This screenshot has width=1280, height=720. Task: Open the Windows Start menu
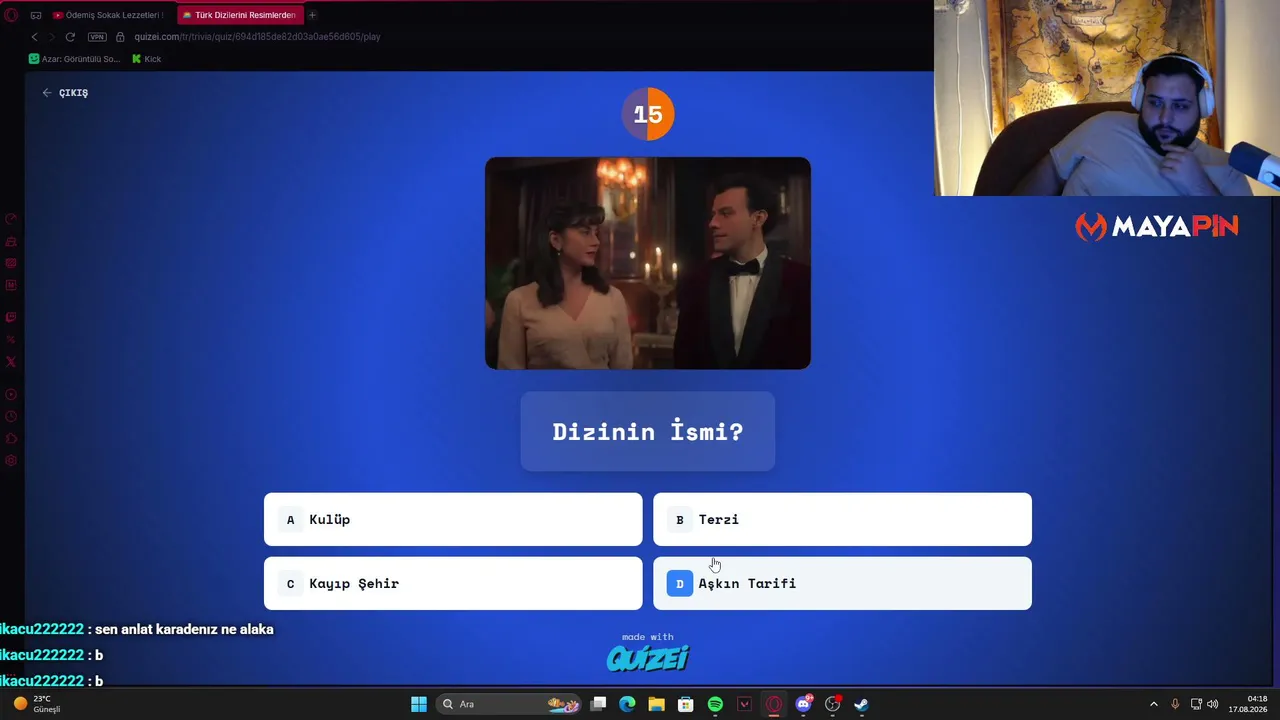pos(419,704)
